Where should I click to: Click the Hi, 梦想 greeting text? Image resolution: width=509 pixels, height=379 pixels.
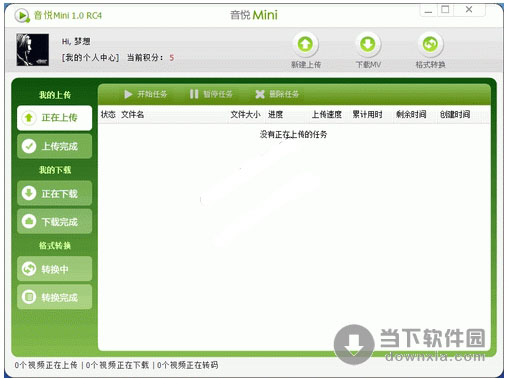(x=76, y=41)
